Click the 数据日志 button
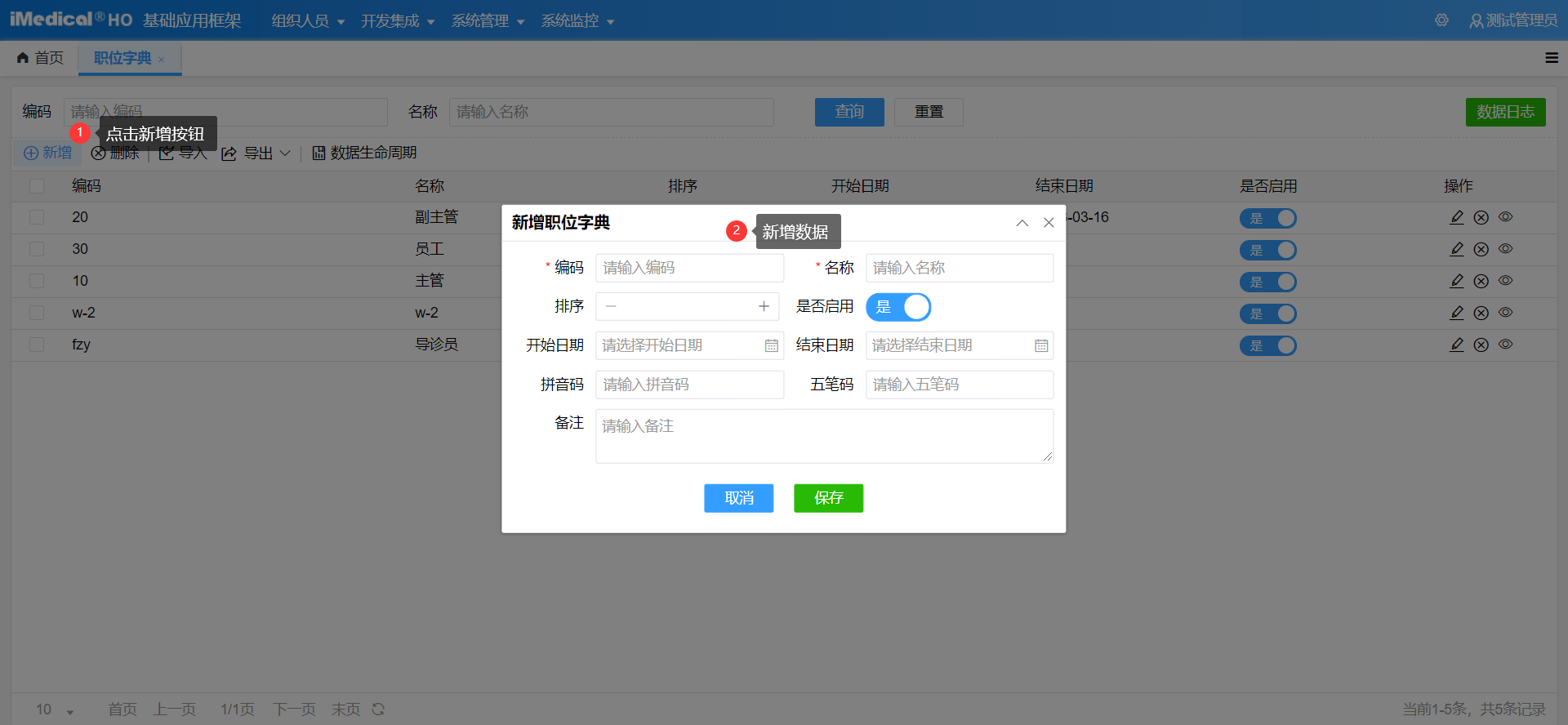The height and width of the screenshot is (725, 1568). pos(1505,112)
